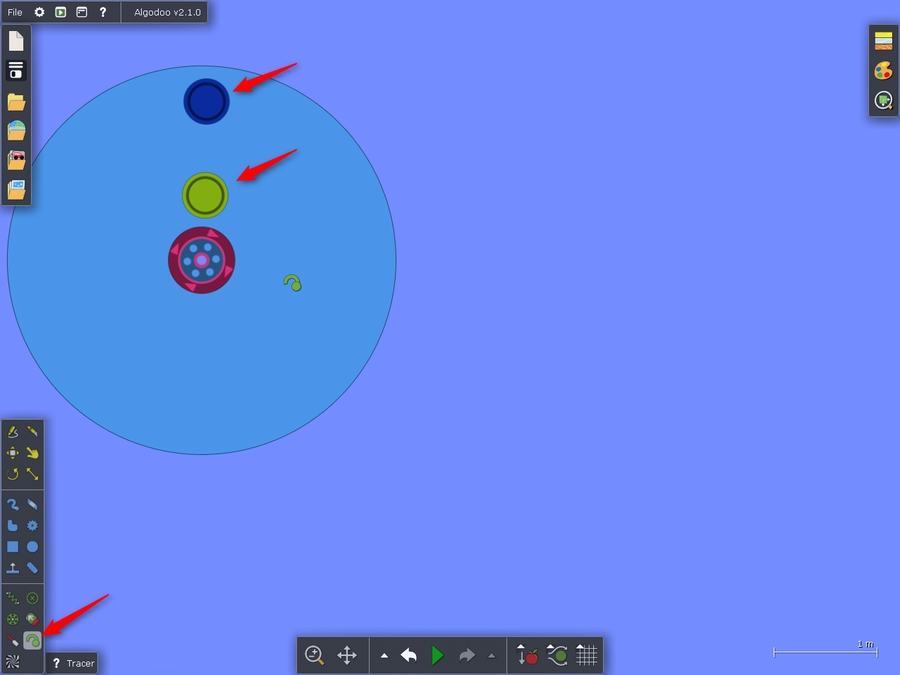Image resolution: width=900 pixels, height=675 pixels.
Task: Select the Circle tool
Action: 33,547
